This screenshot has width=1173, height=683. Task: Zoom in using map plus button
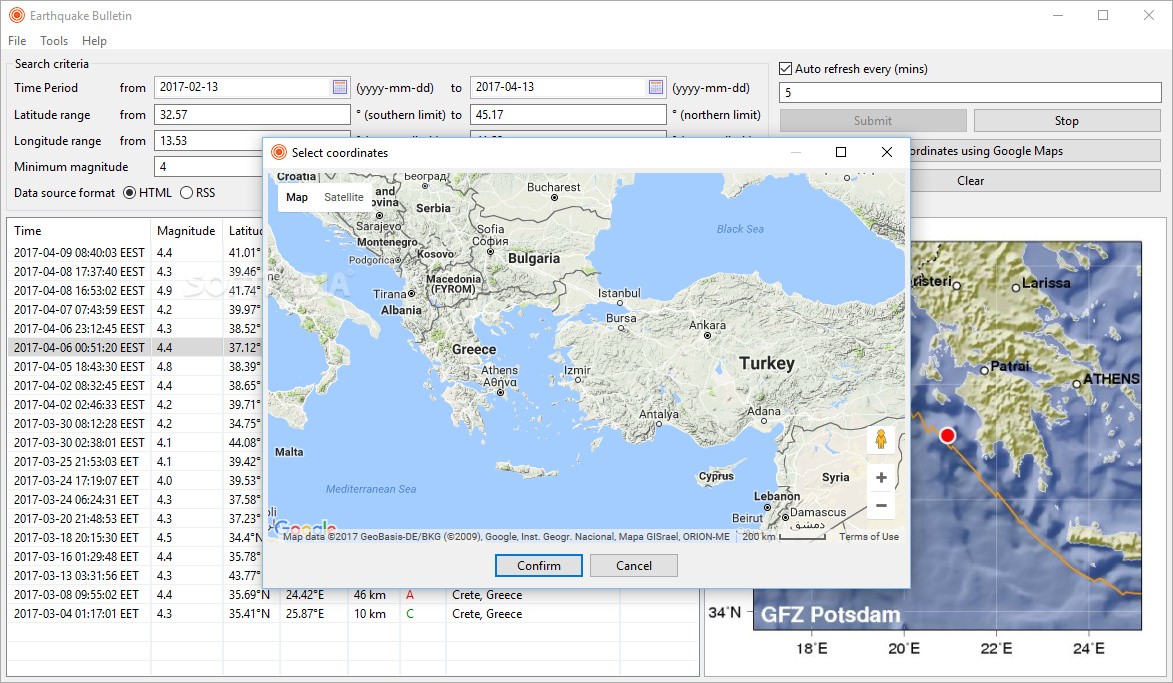(881, 477)
